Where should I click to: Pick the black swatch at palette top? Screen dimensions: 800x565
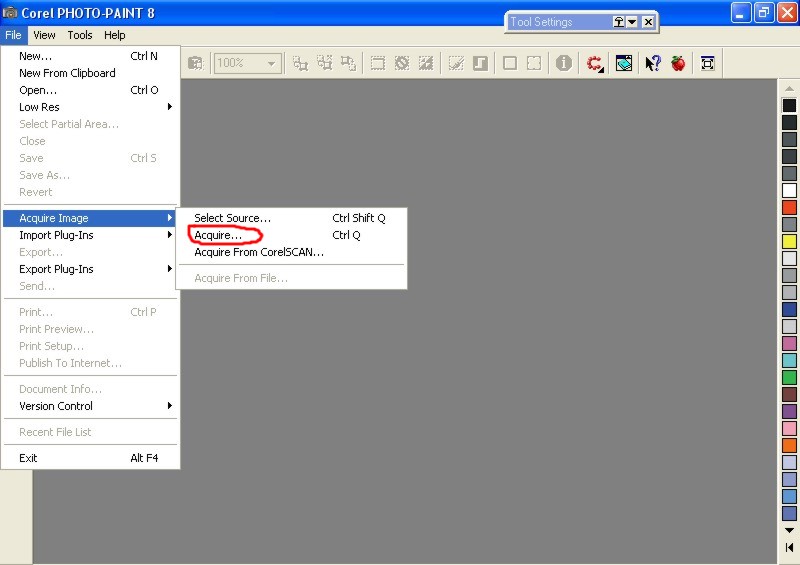pos(789,105)
